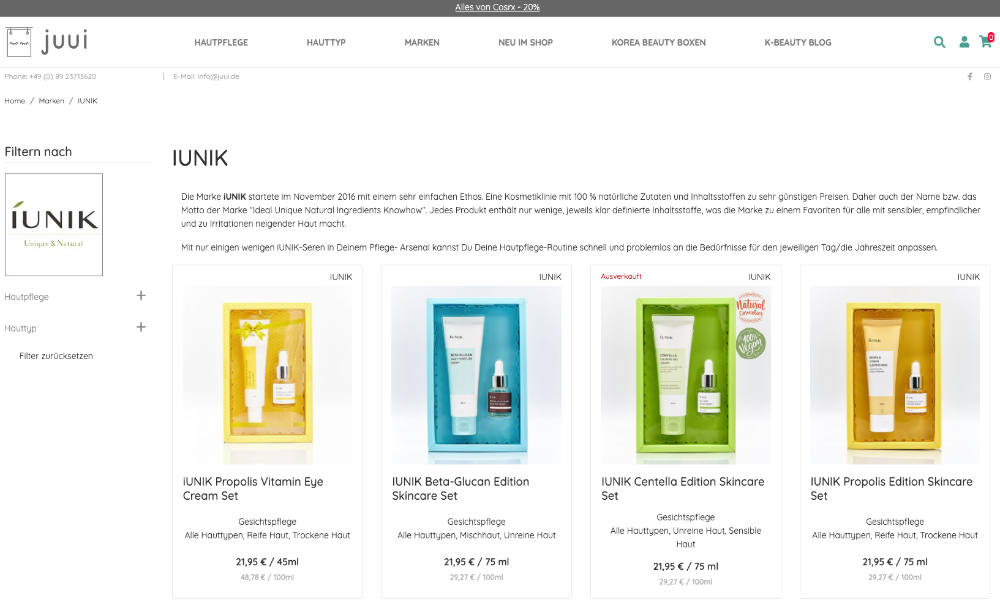The width and height of the screenshot is (1000, 600).
Task: Expand the Hautpflege filter
Action: coord(141,295)
